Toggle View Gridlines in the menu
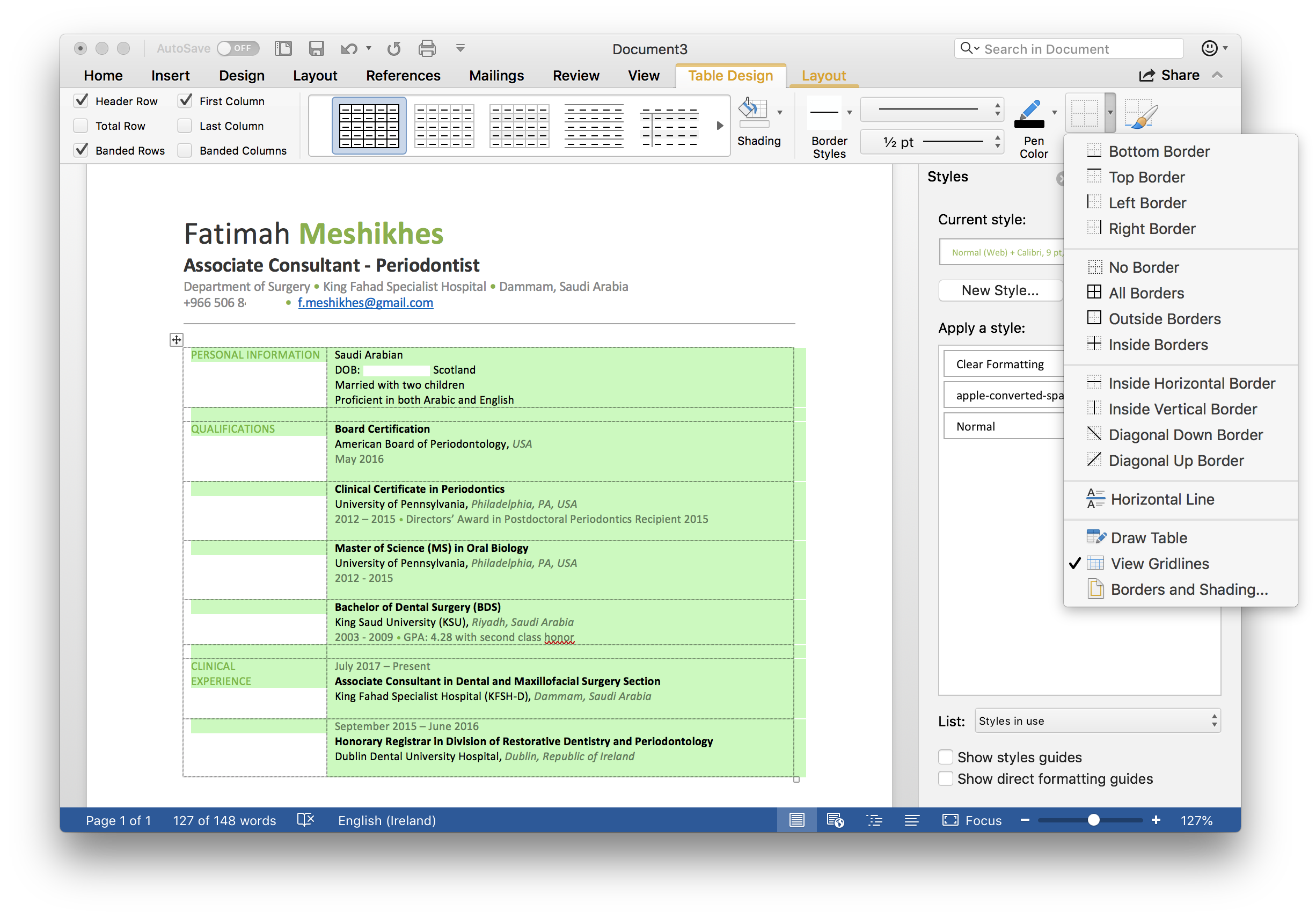The height and width of the screenshot is (918, 1316). (1180, 563)
